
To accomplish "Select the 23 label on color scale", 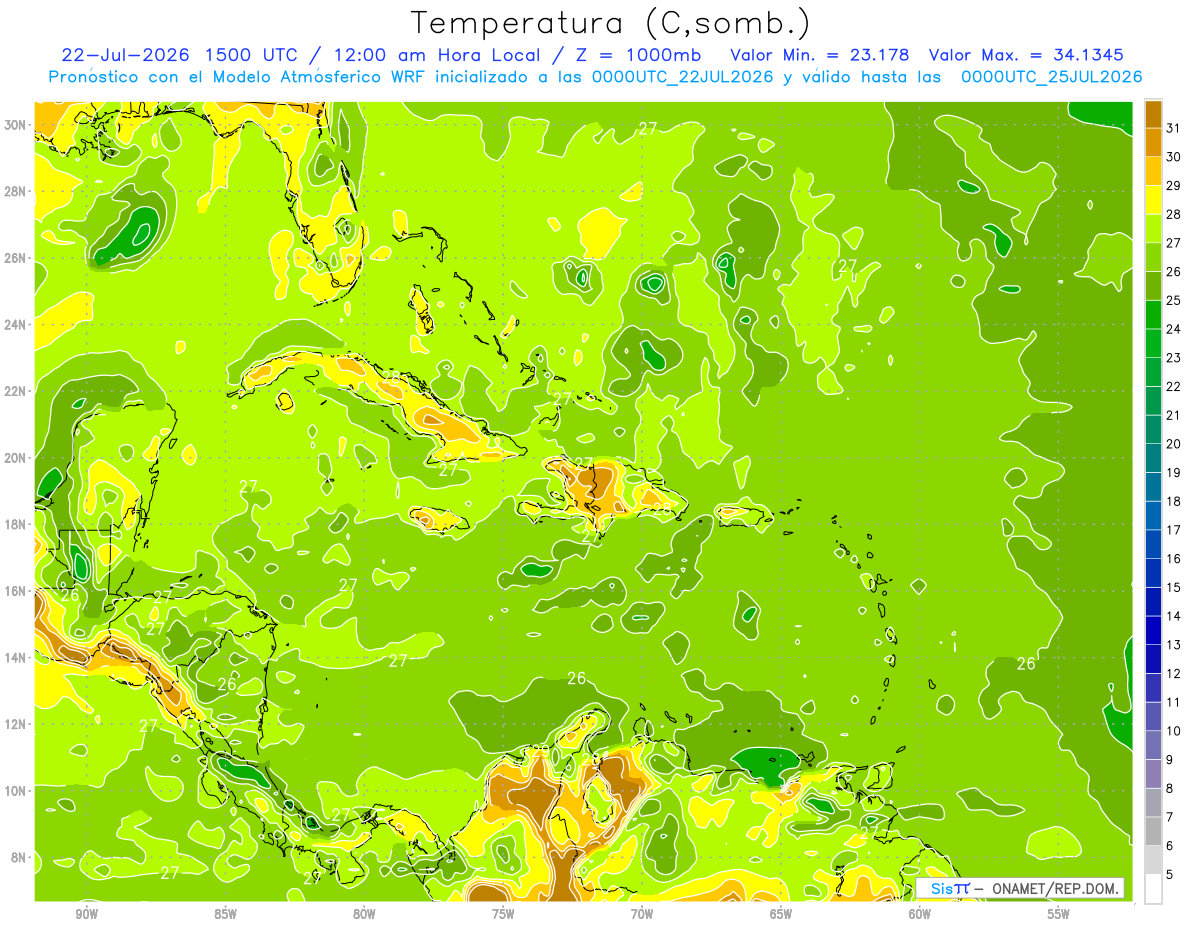I will 1174,357.
